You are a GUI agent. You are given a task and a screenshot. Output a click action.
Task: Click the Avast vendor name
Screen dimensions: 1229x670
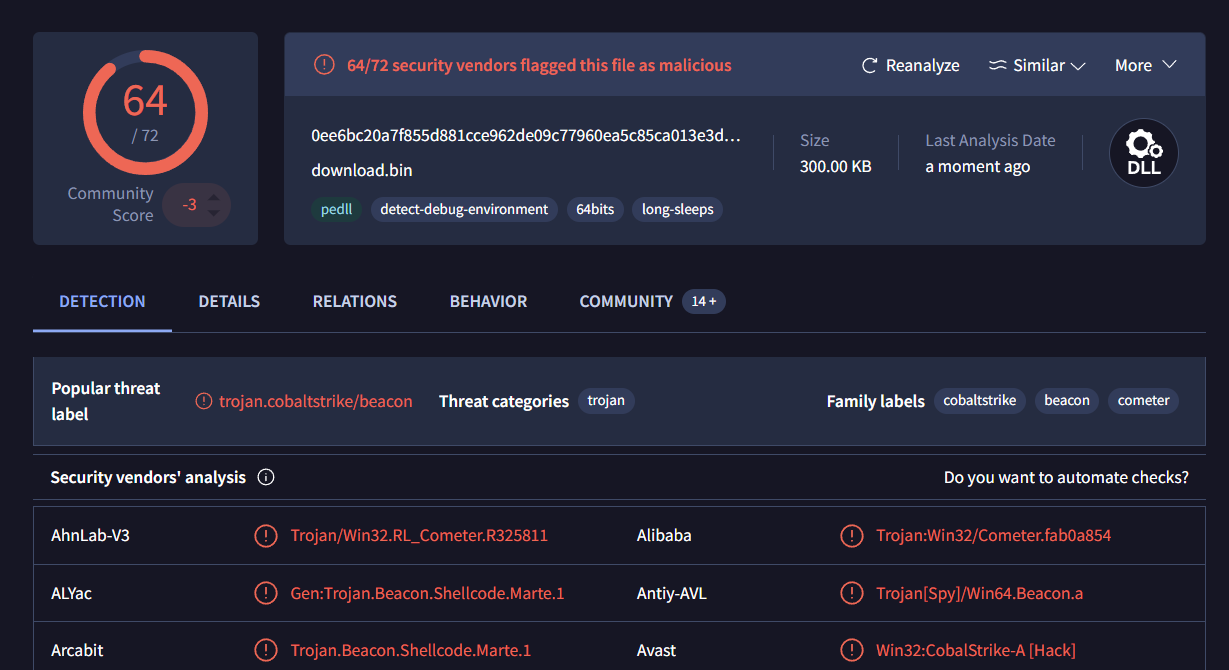point(656,650)
